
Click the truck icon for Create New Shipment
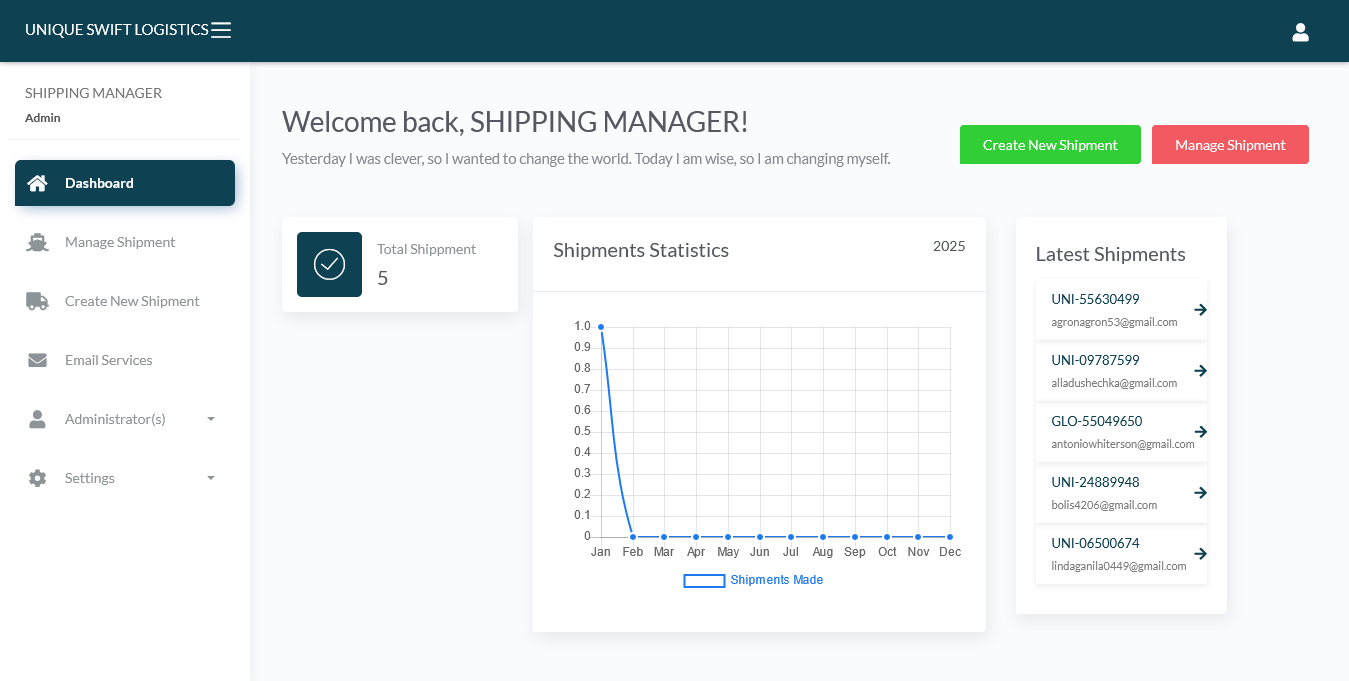tap(37, 301)
